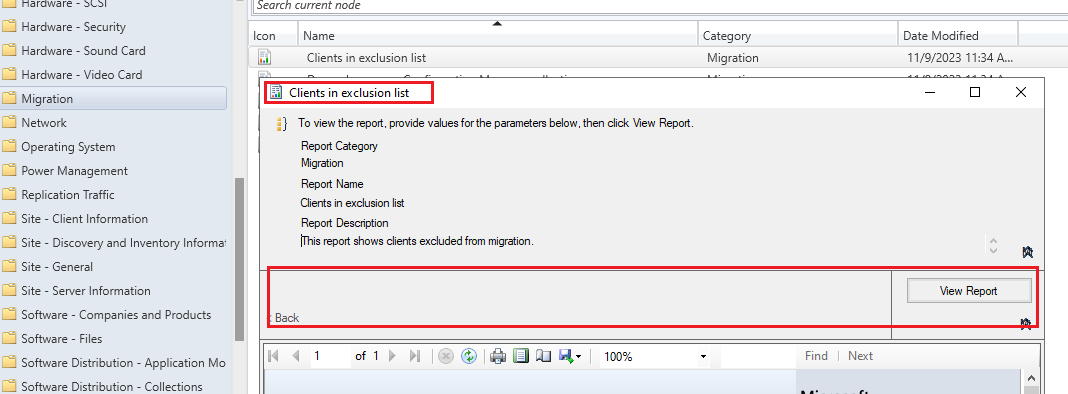Go to first page of report
This screenshot has height=394, width=1068.
coord(274,356)
